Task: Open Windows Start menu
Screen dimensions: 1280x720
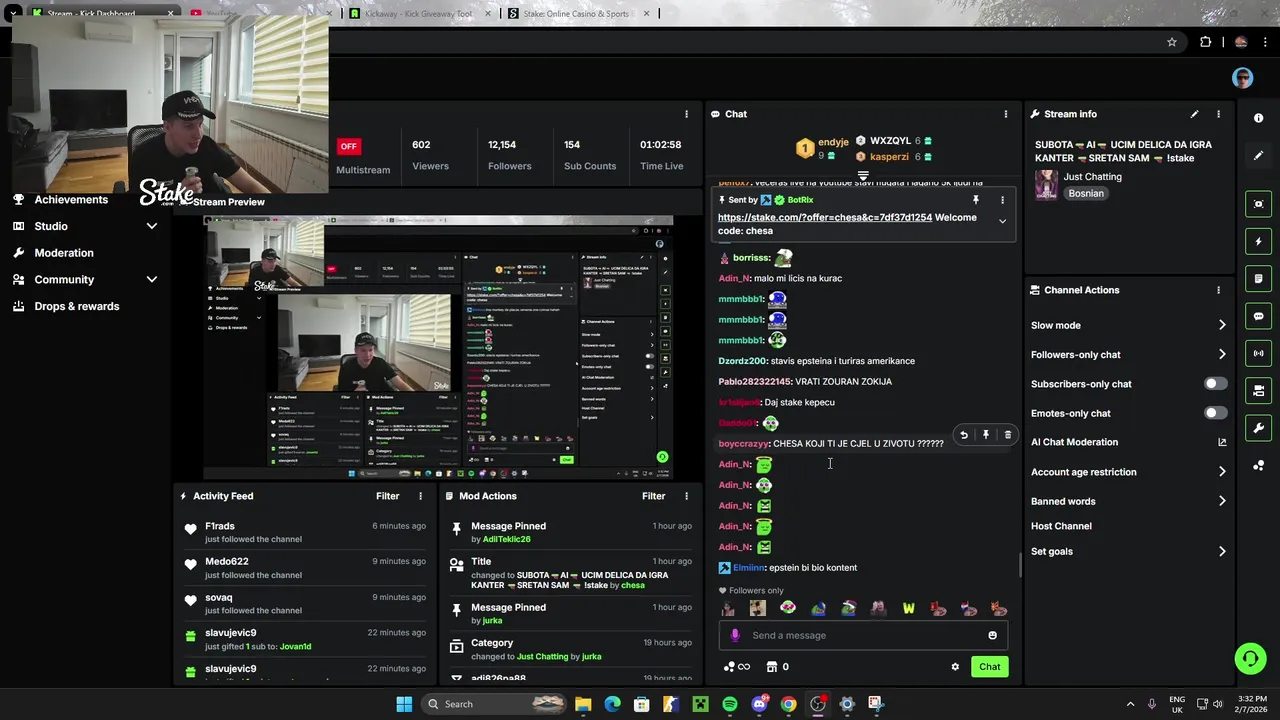Action: 404,704
